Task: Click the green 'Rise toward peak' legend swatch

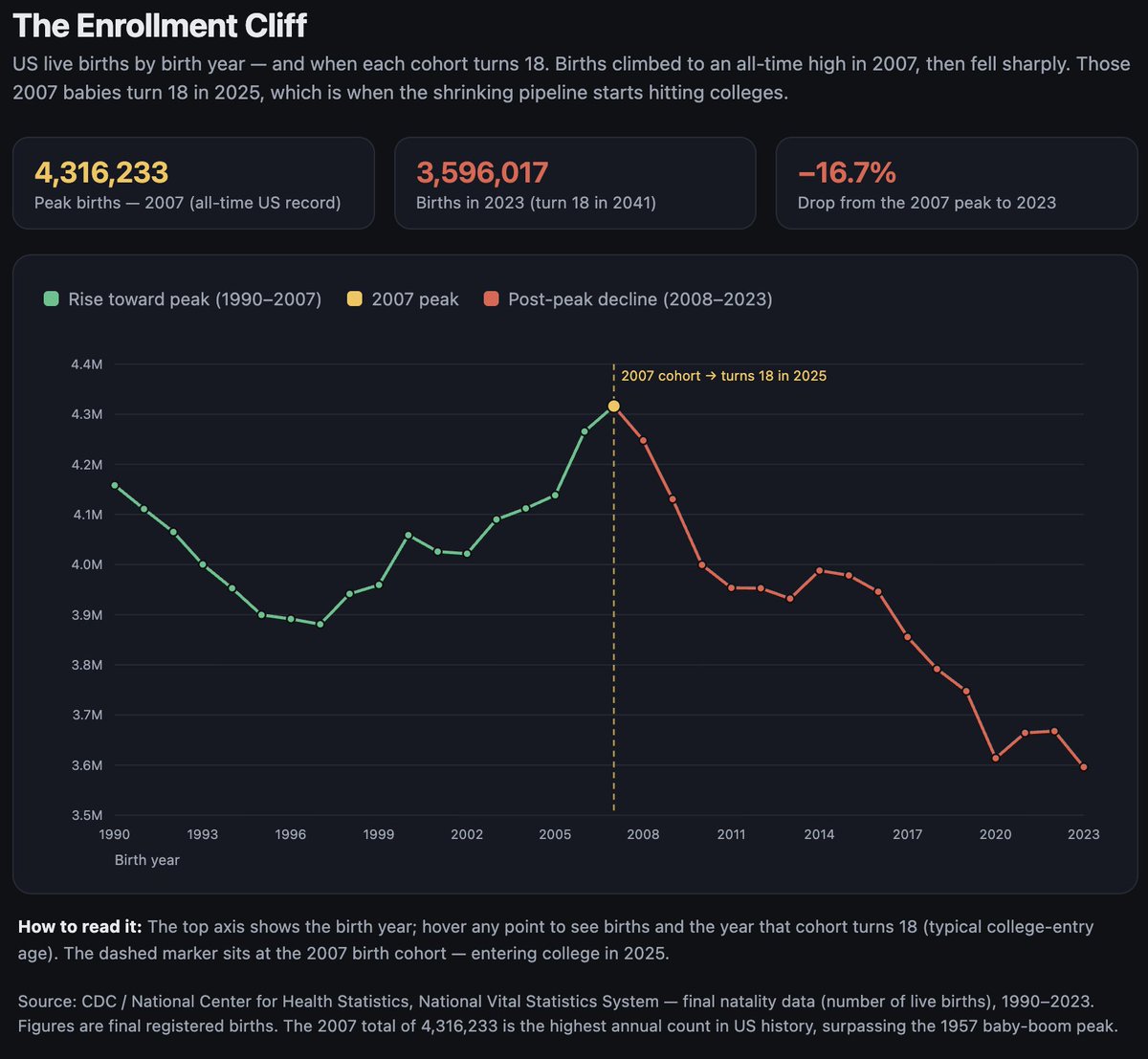Action: coord(52,299)
